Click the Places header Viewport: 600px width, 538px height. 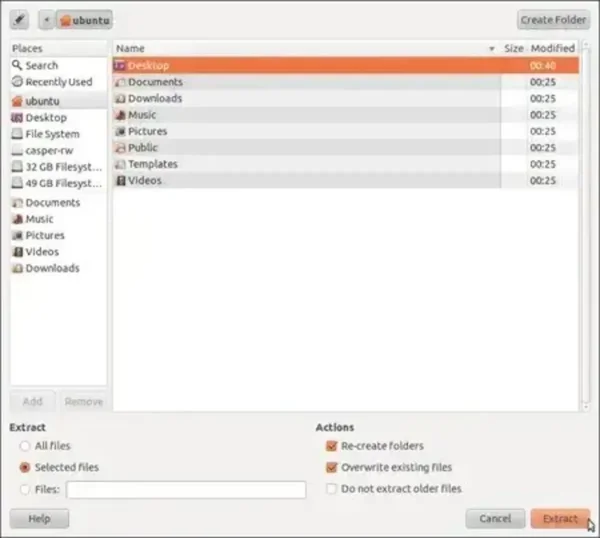click(59, 48)
